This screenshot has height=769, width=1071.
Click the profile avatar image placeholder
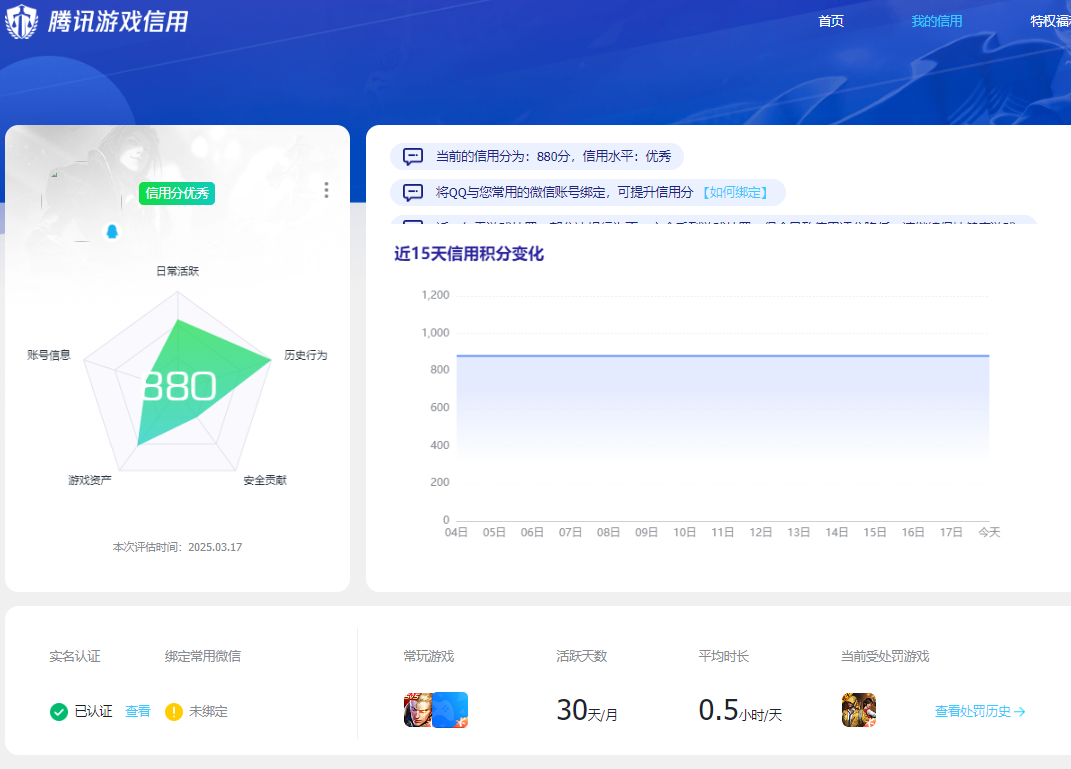pos(82,201)
